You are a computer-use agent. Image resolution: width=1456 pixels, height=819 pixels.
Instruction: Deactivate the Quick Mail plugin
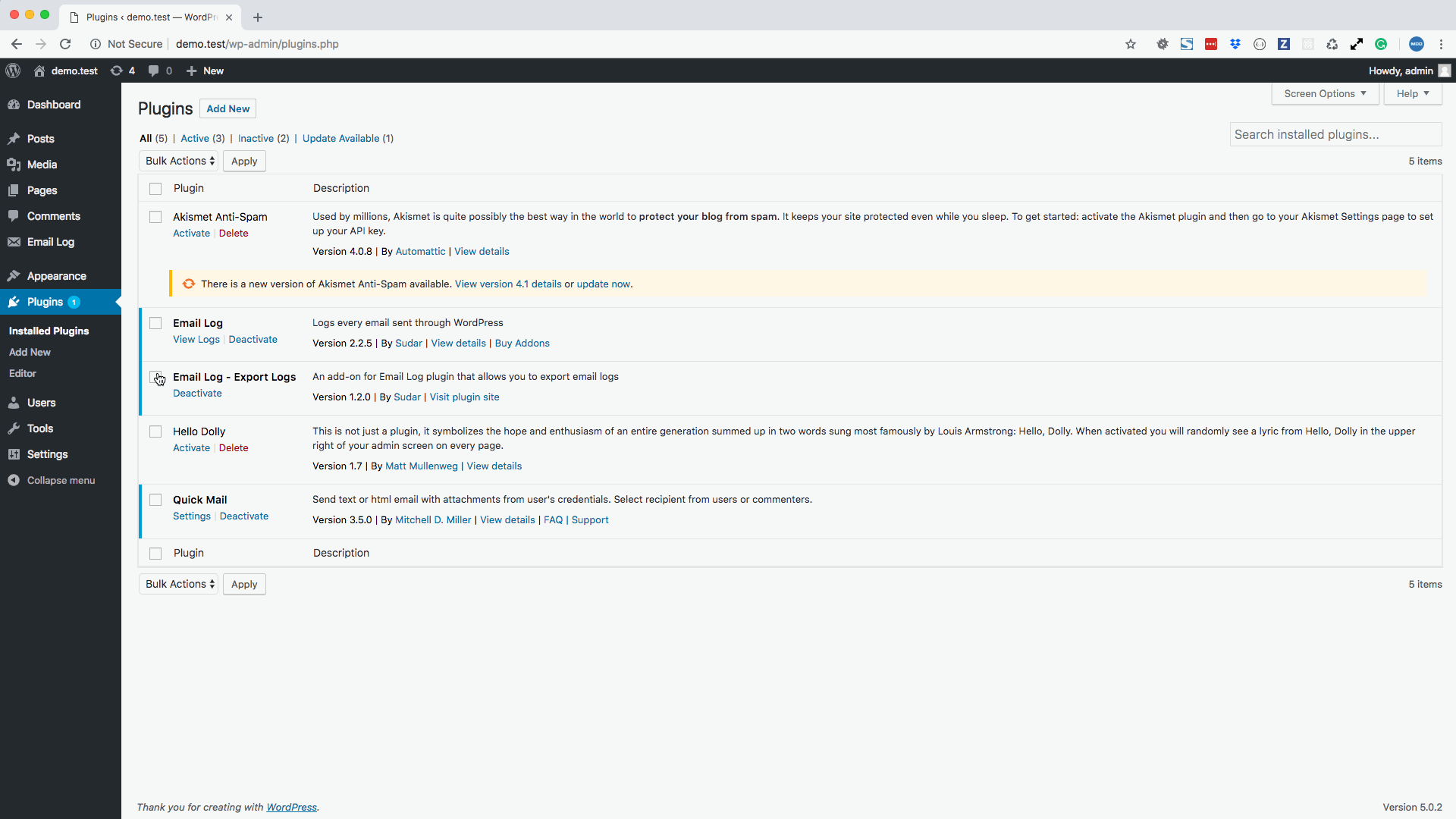[244, 516]
